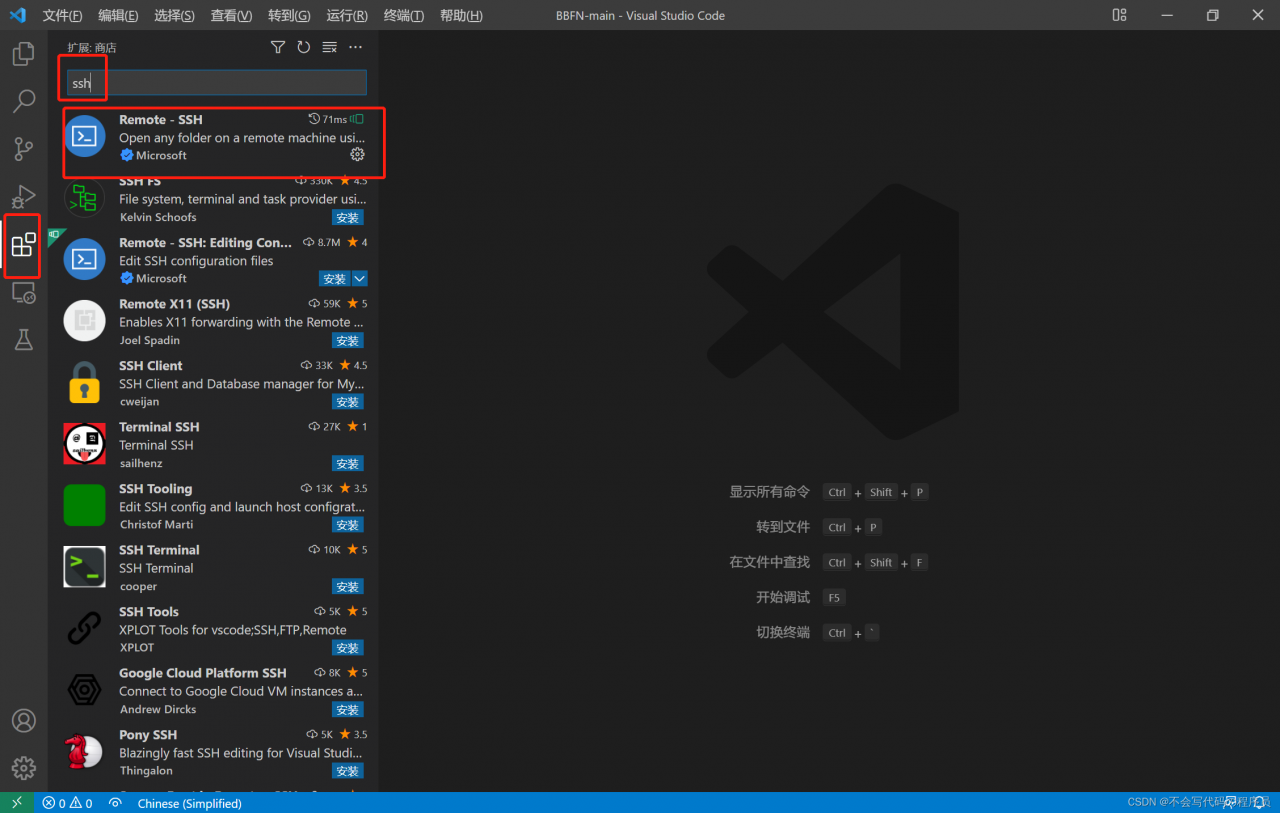This screenshot has height=813, width=1280.
Task: Open the 帮助(H) menu
Action: [x=461, y=16]
